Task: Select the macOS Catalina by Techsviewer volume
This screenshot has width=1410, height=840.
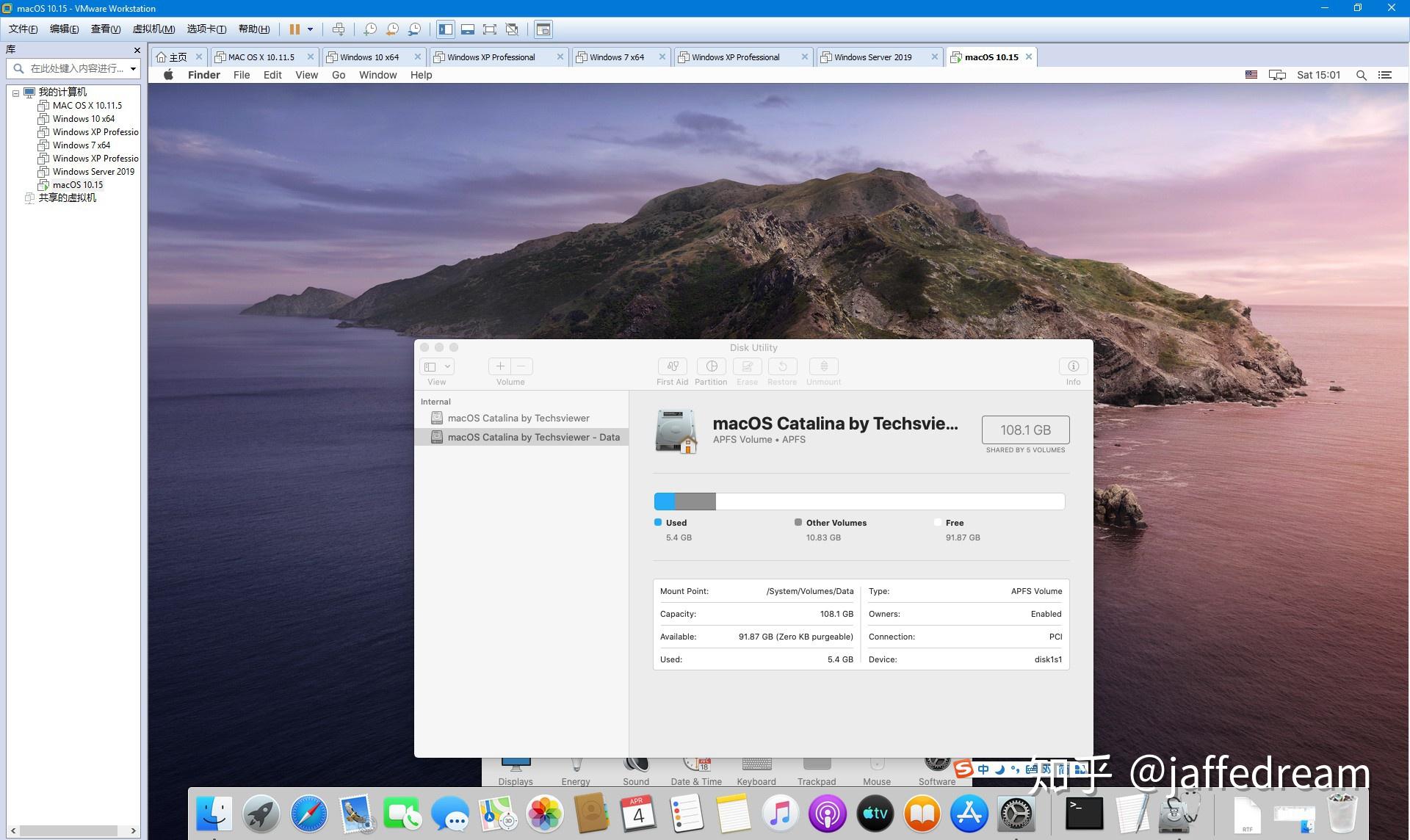Action: tap(518, 418)
